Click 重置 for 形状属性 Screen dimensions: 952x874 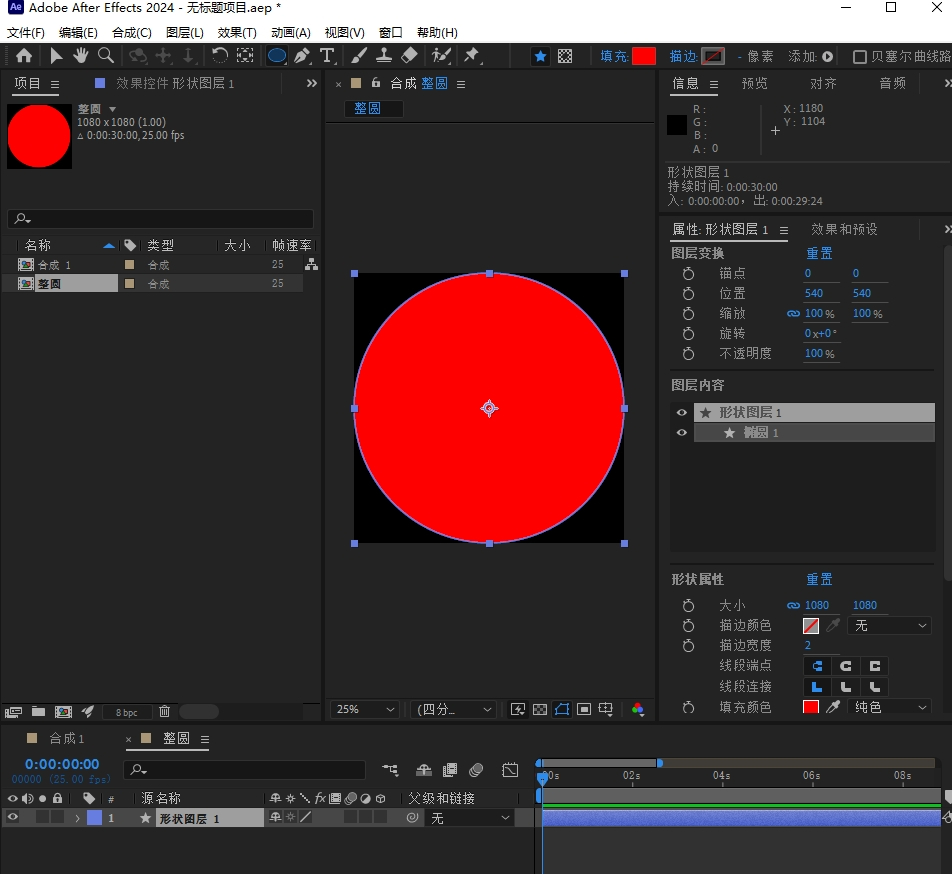coord(819,579)
